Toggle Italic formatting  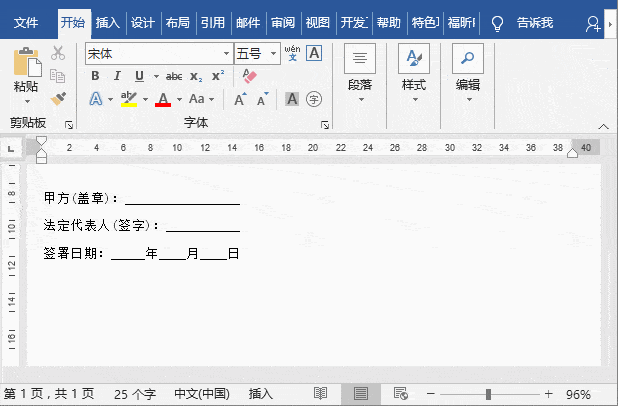pos(117,76)
